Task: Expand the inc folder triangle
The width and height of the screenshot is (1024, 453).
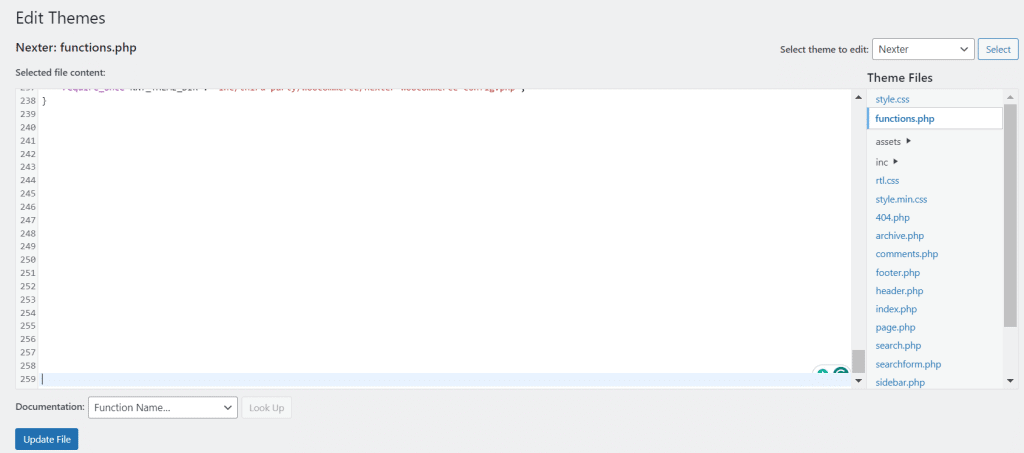Action: [x=895, y=162]
